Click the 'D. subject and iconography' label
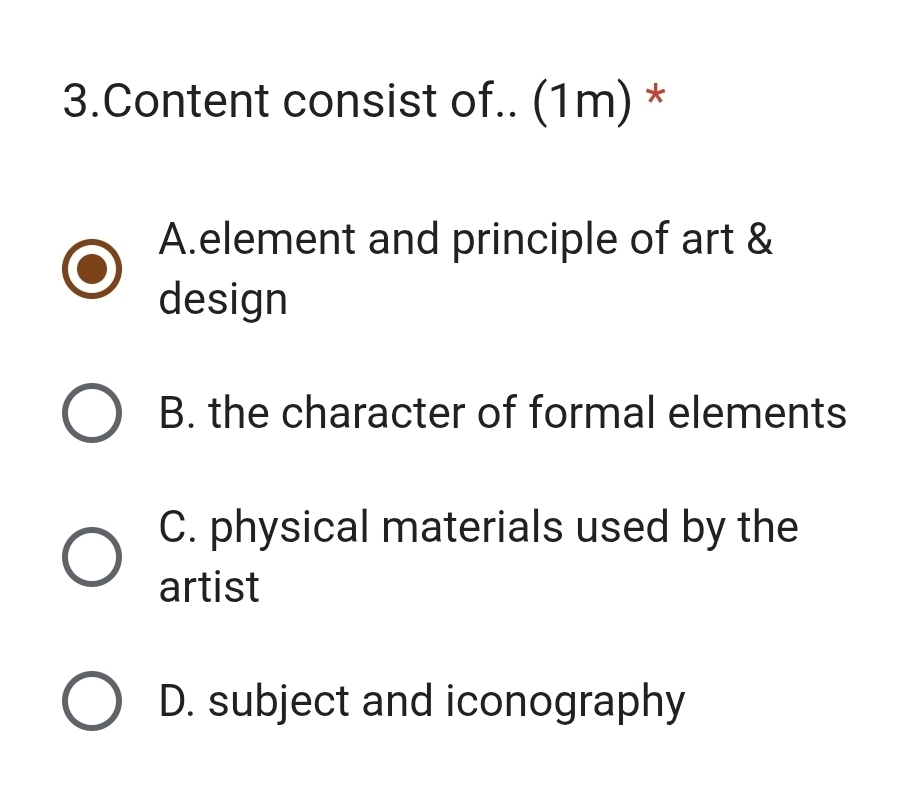Image resolution: width=899 pixels, height=798 pixels. pyautogui.click(x=421, y=701)
